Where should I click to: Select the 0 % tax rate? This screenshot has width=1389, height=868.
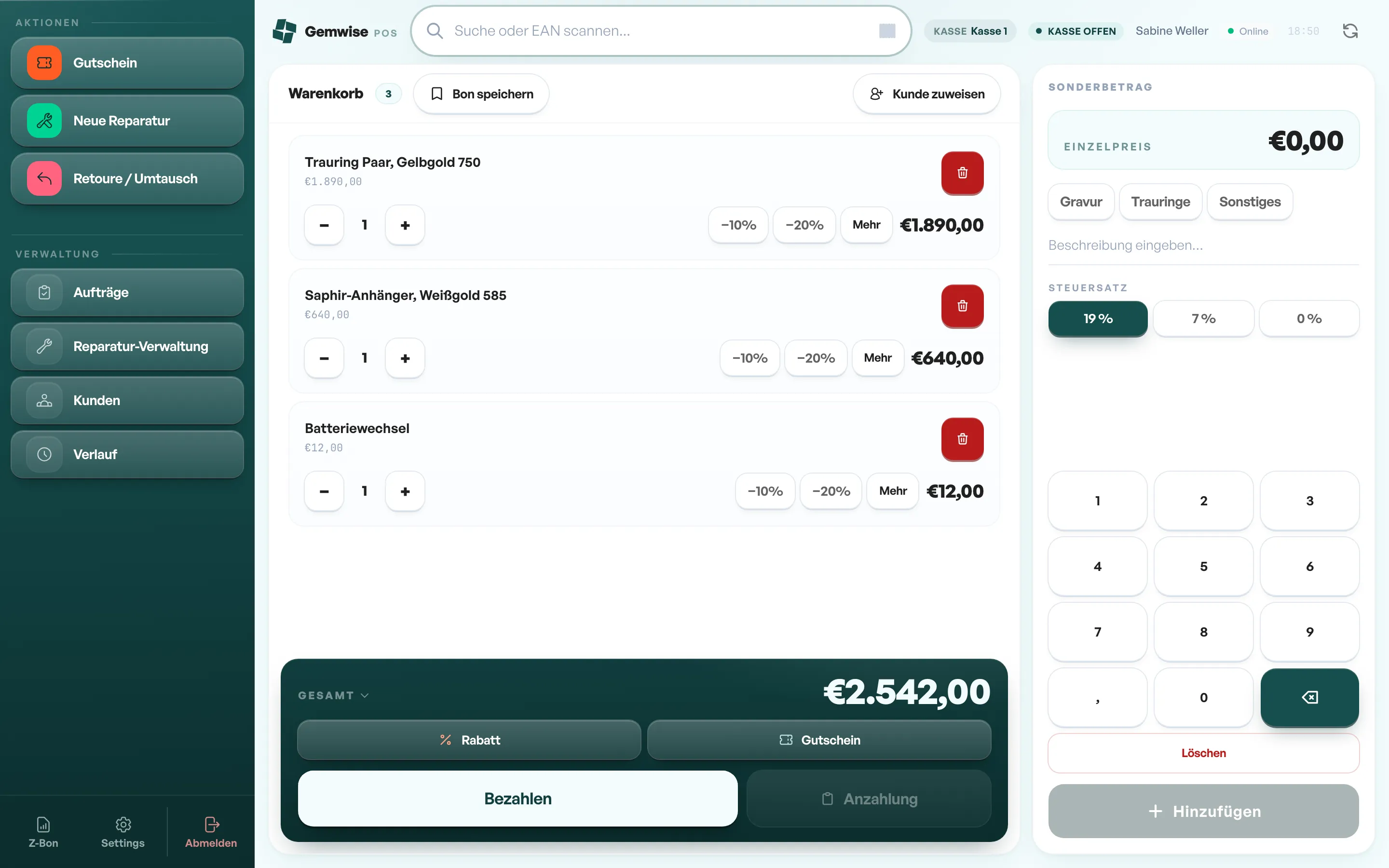point(1308,319)
